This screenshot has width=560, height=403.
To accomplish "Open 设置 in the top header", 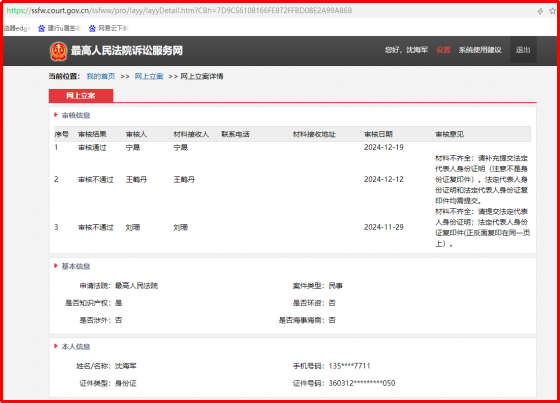I will [x=443, y=50].
